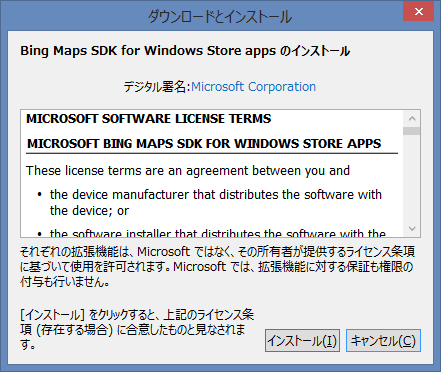Click the license text scrollbar thumb
This screenshot has height=372, width=441.
click(x=411, y=131)
